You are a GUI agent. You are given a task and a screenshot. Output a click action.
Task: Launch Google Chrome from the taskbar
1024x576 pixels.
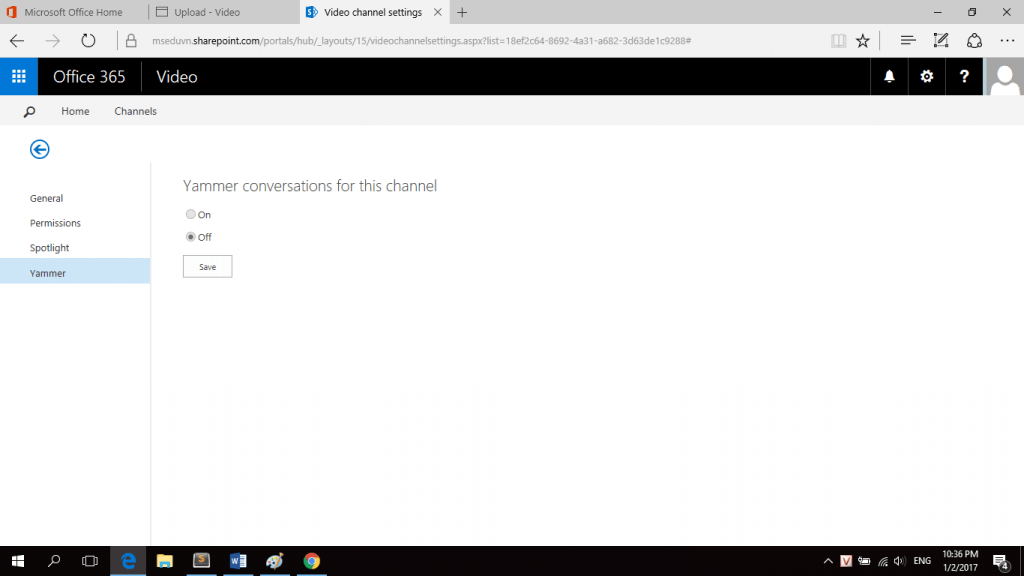pos(312,561)
